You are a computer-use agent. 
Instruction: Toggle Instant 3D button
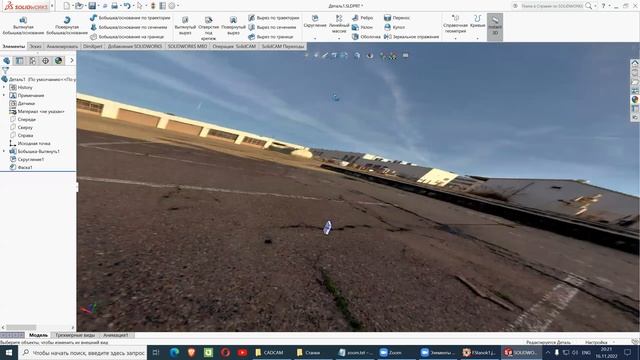(495, 27)
